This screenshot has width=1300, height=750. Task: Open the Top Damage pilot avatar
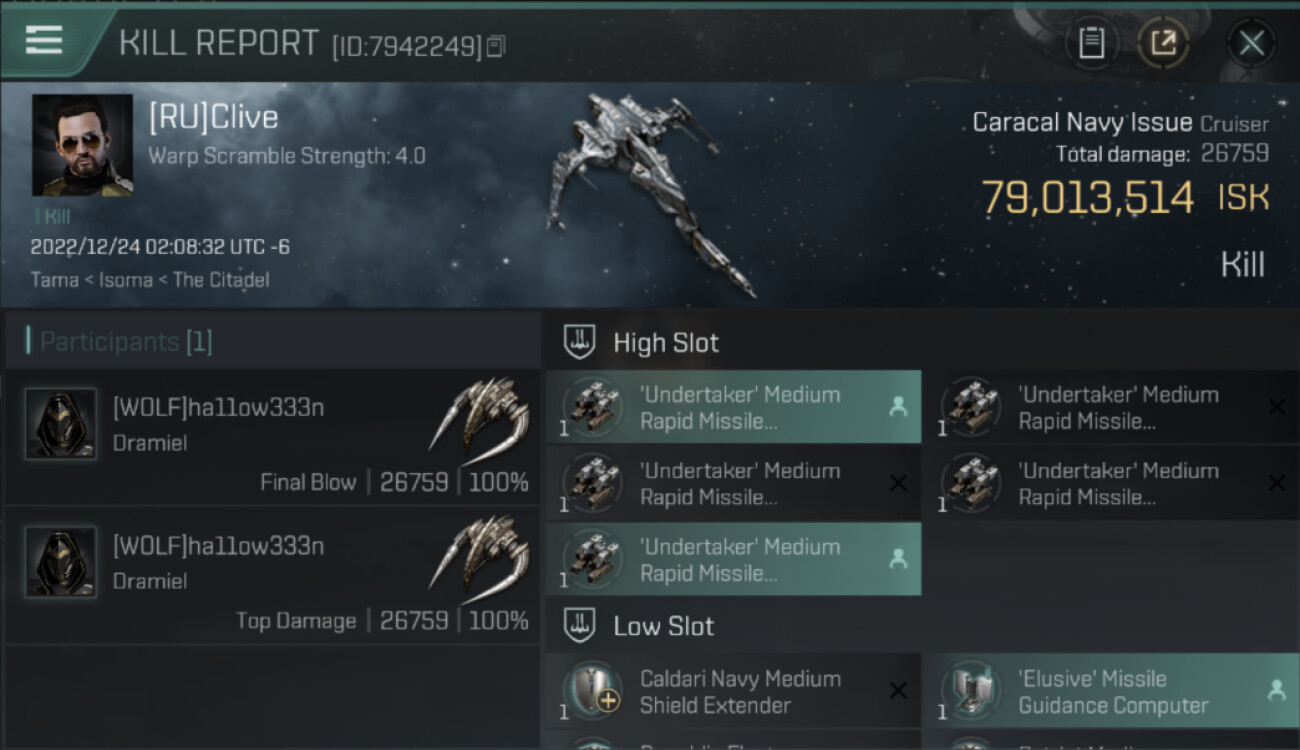pyautogui.click(x=61, y=563)
